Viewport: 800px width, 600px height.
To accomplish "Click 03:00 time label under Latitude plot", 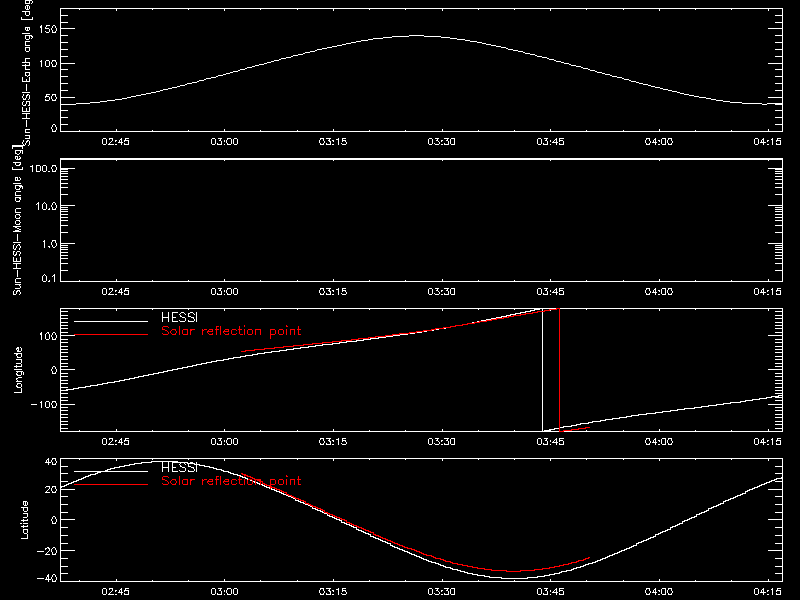I will [x=224, y=591].
